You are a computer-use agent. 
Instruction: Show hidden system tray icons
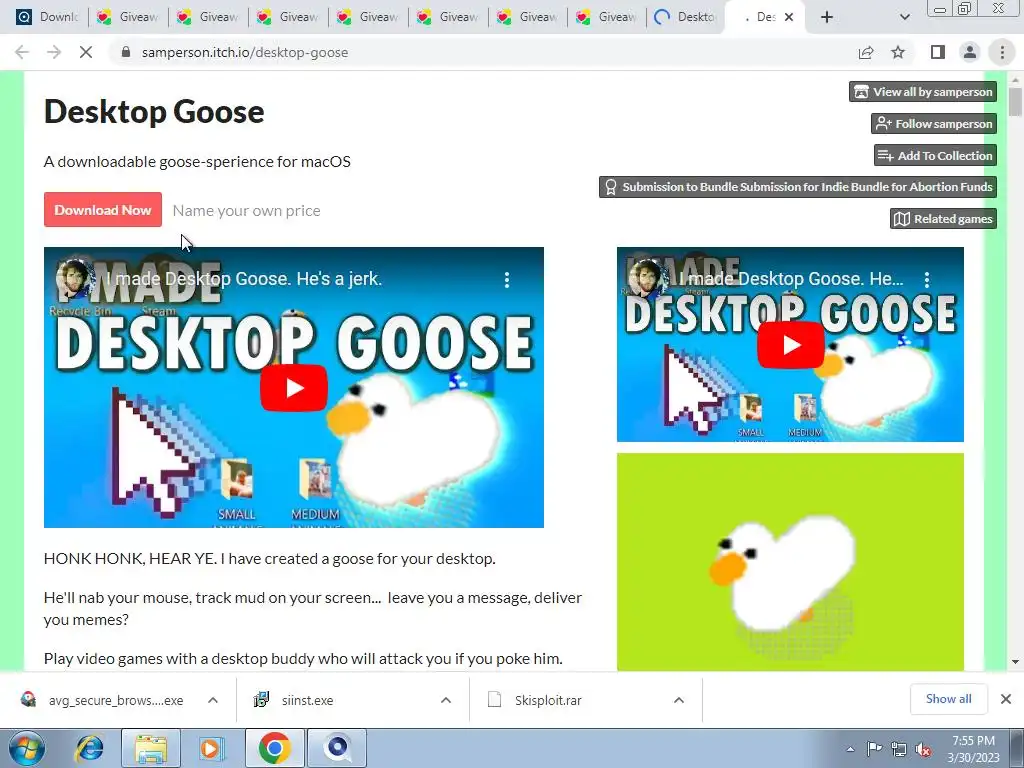850,750
